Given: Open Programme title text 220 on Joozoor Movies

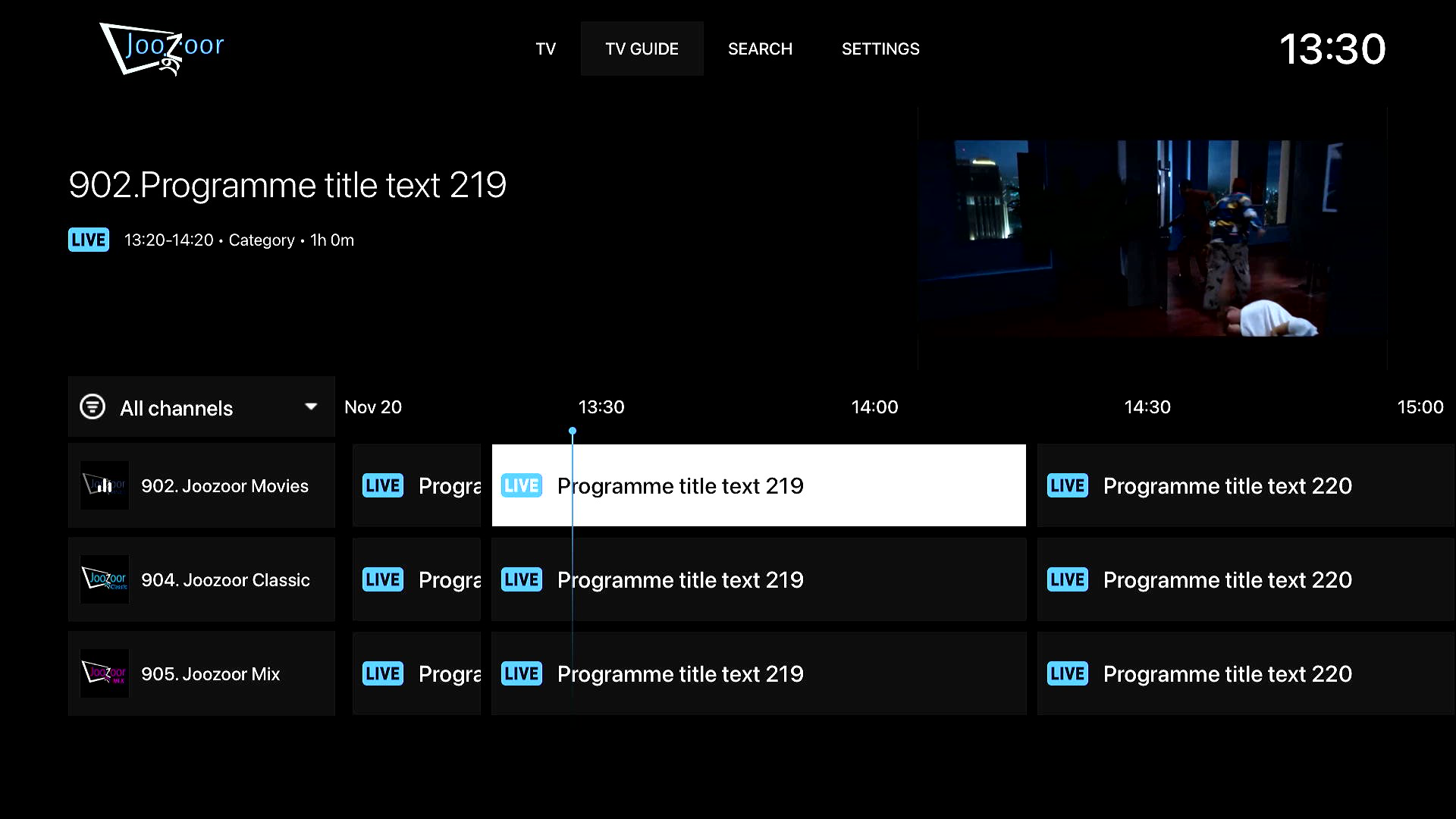Looking at the screenshot, I should 1246,485.
